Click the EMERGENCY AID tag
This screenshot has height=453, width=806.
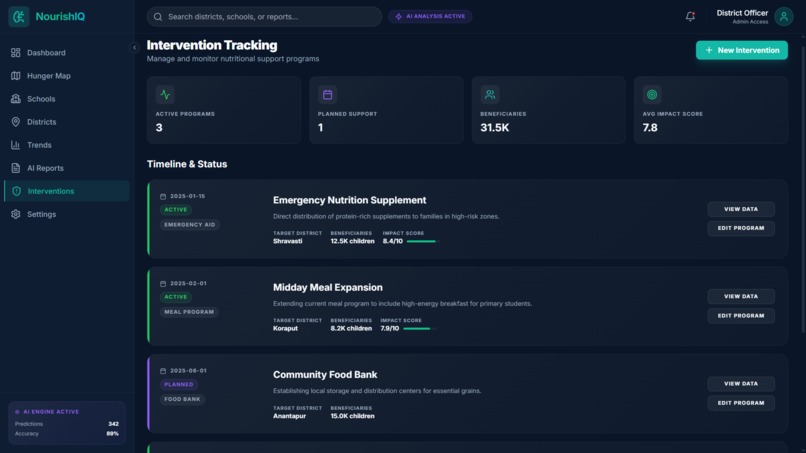(190, 225)
